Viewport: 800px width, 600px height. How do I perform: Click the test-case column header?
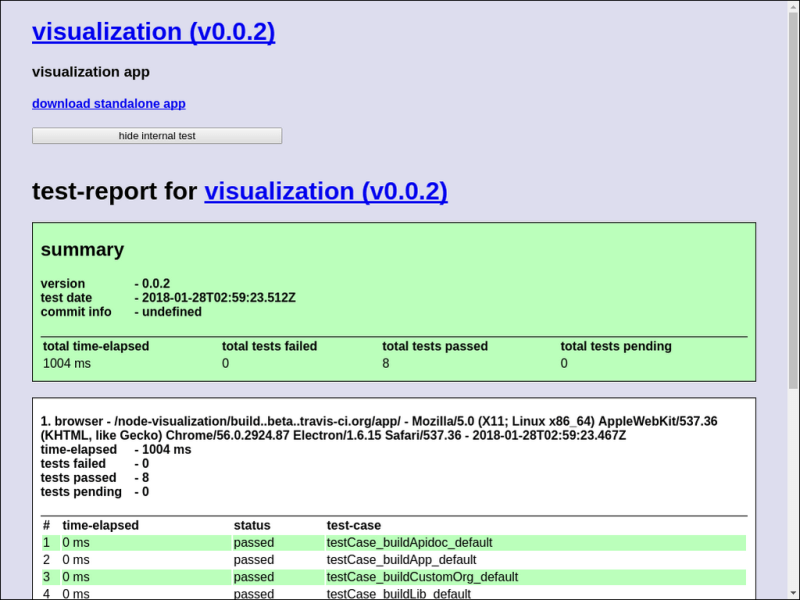tap(354, 524)
